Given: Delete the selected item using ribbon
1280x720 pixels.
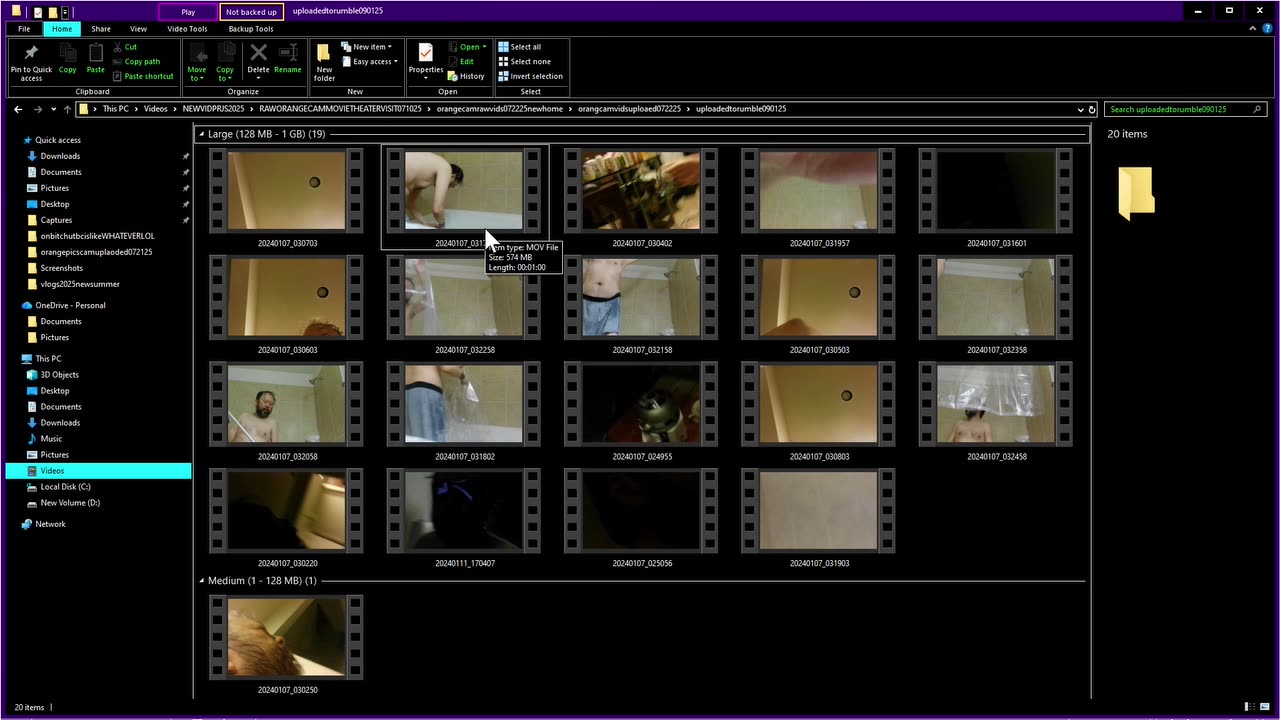Looking at the screenshot, I should [x=258, y=59].
